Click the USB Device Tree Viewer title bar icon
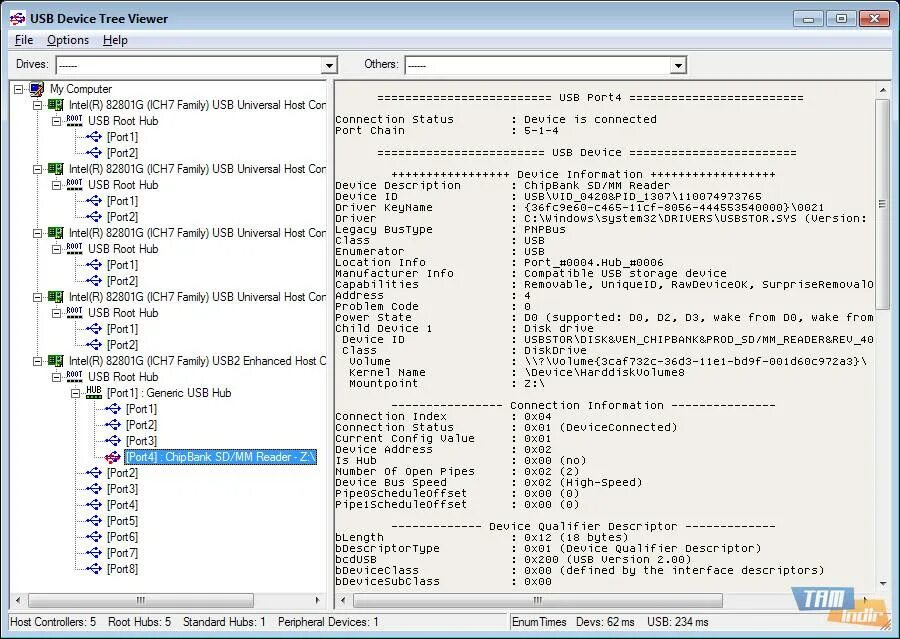 tap(17, 18)
